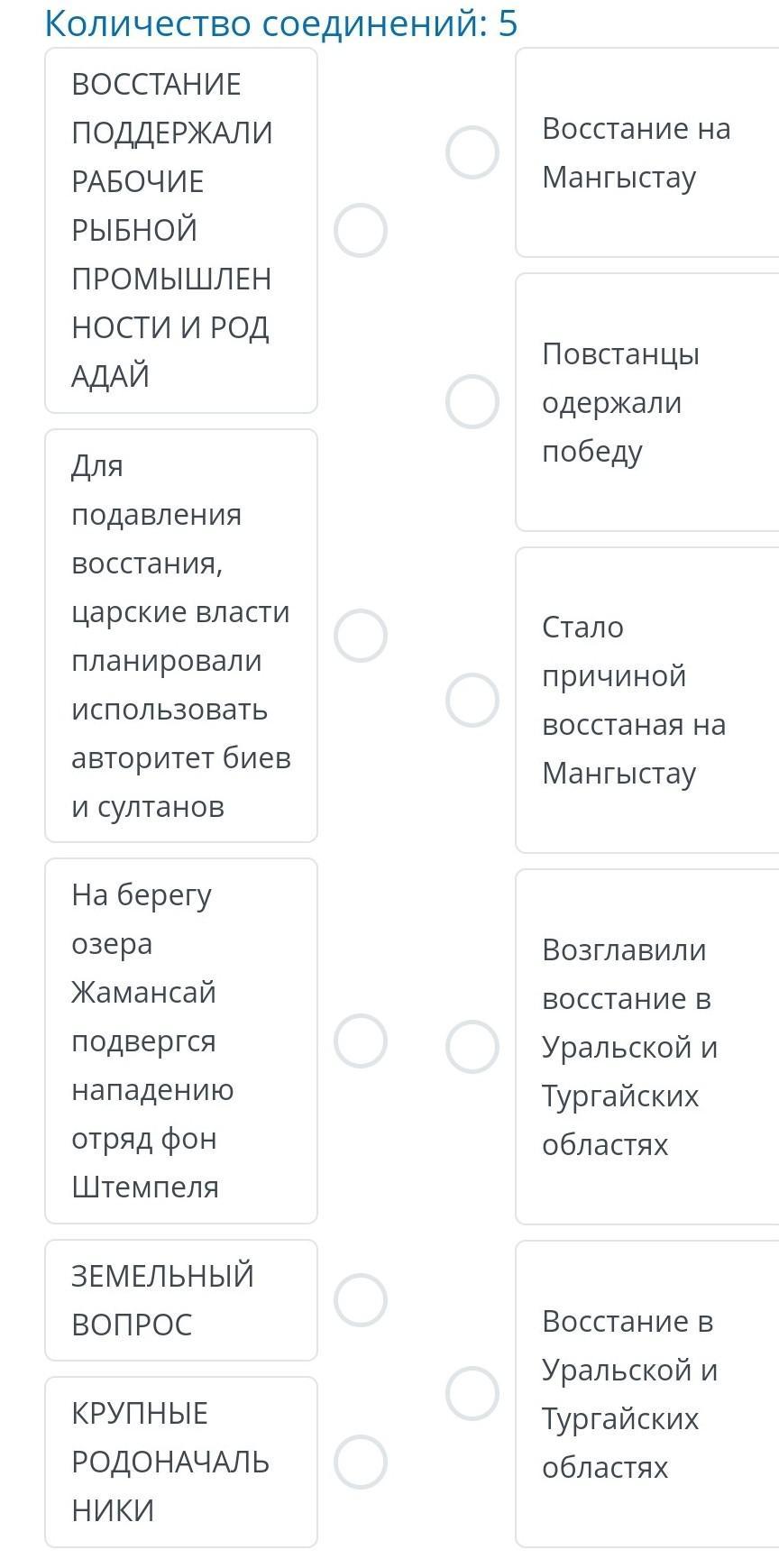The image size is (779, 1568).
Task: Click the 'Возглавили восстание в Уральской' card text
Action: click(629, 1047)
